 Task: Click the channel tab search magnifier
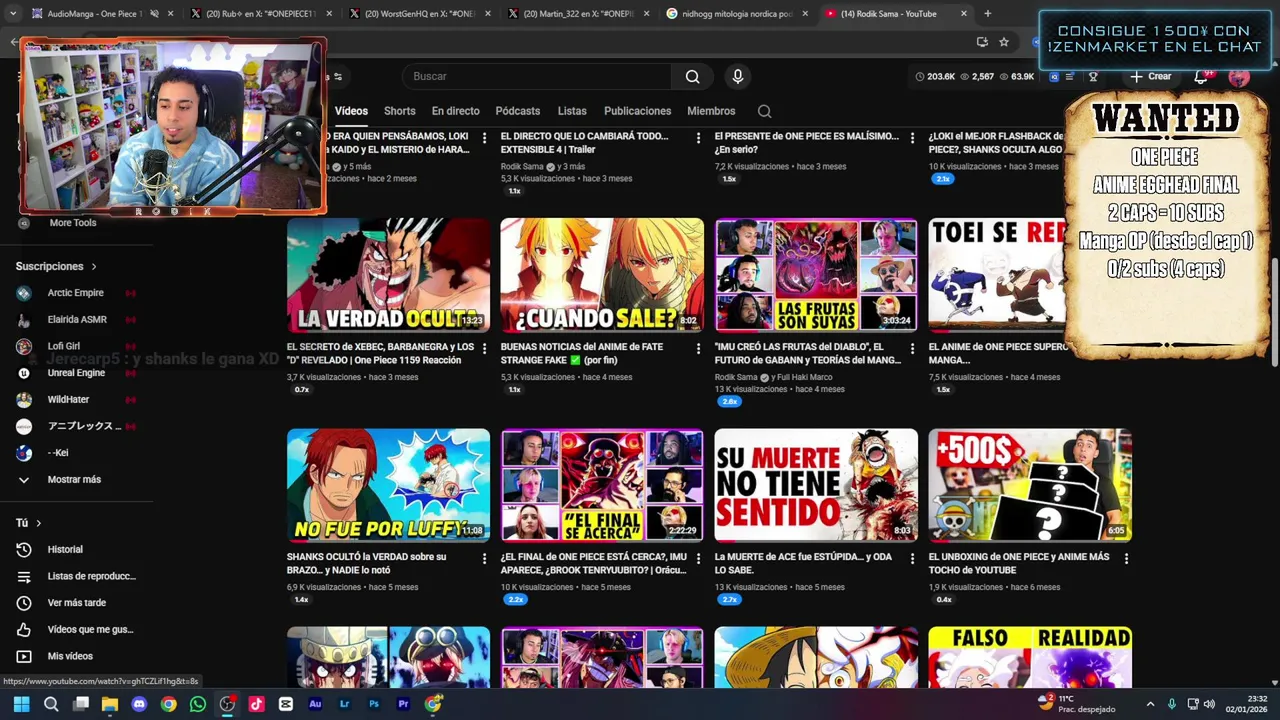(x=764, y=111)
